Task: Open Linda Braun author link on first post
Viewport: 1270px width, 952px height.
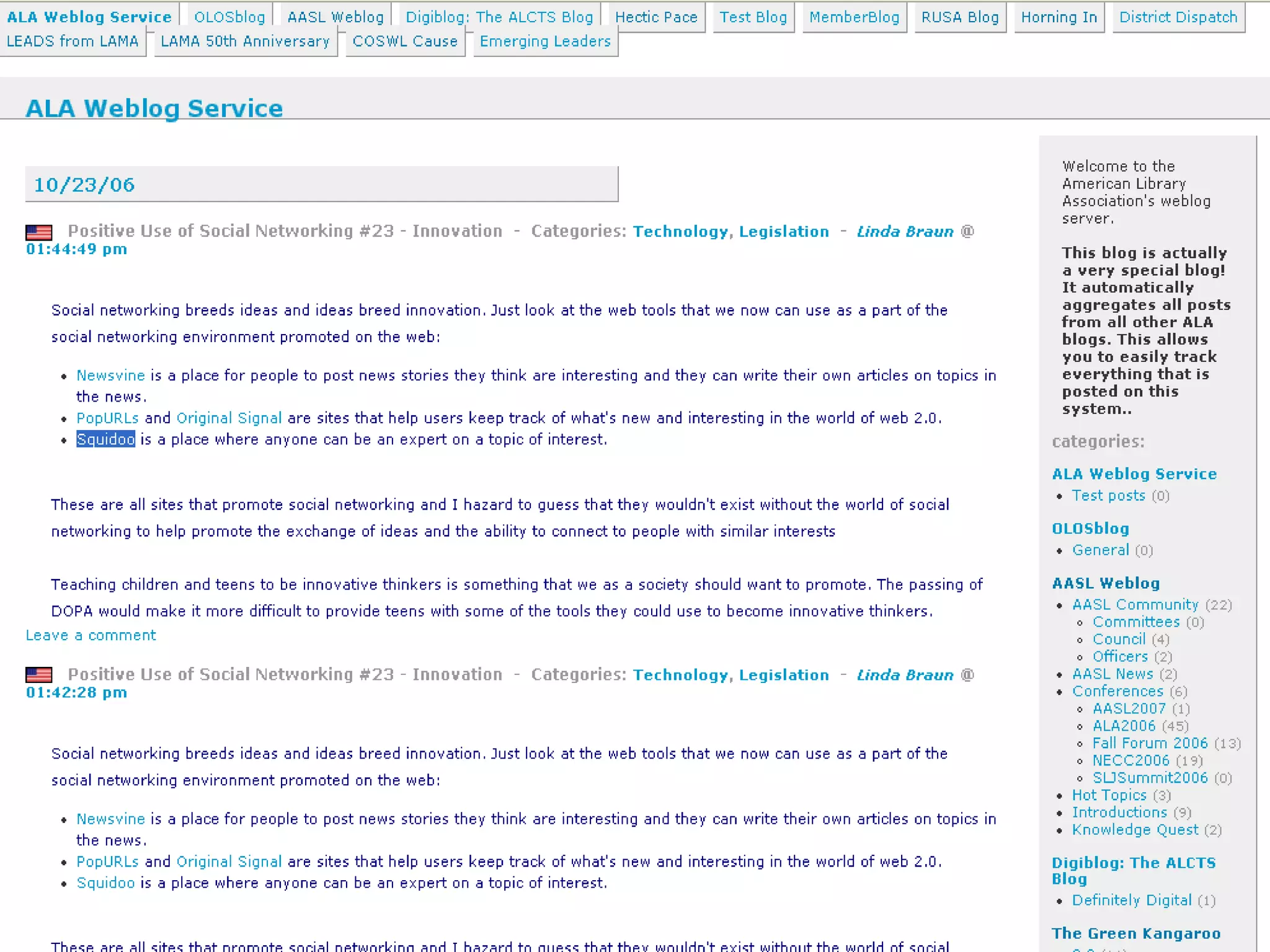Action: point(905,232)
